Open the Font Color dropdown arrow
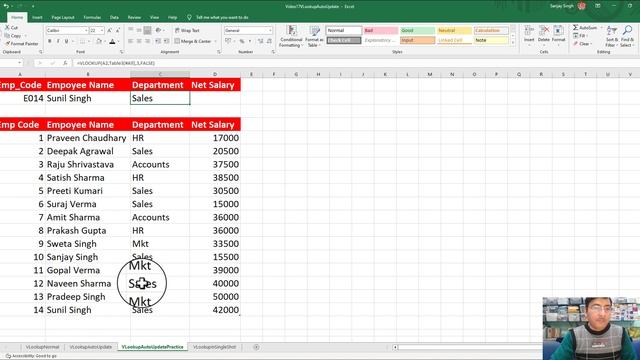Viewport: 640px width, 360px height. point(118,42)
